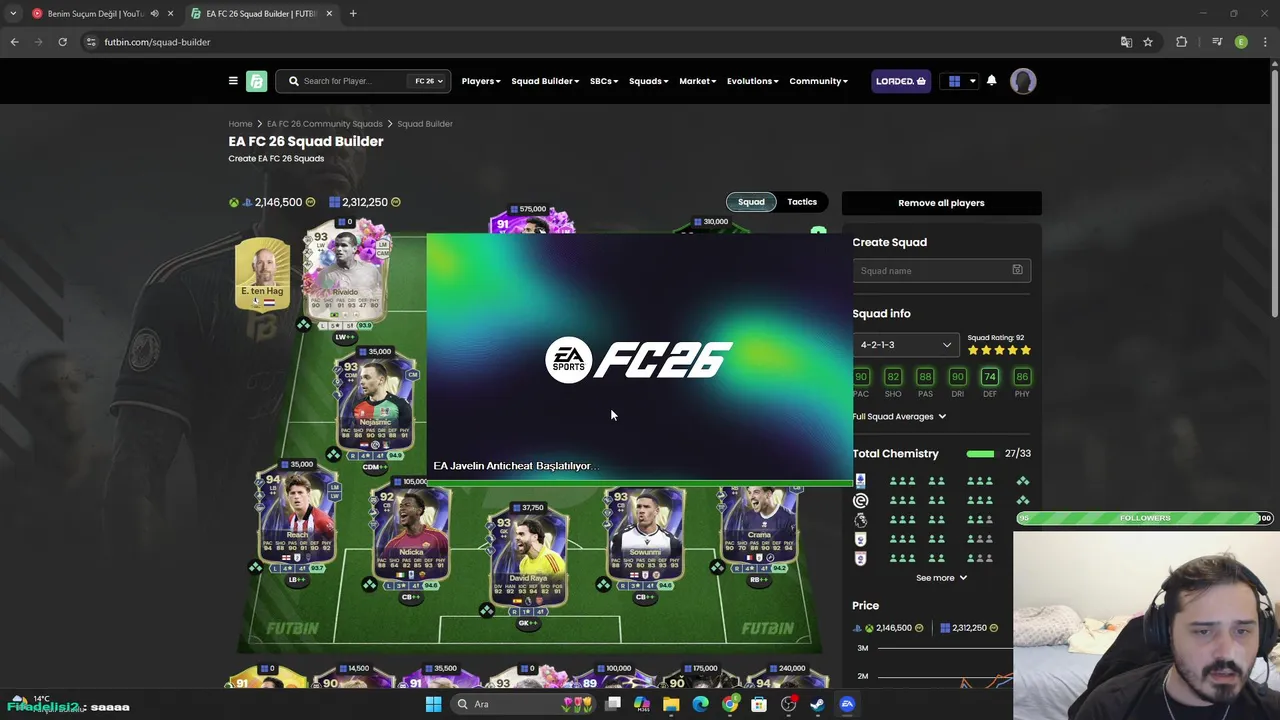Open the Steam taskbar icon
The height and width of the screenshot is (720, 1280).
[x=817, y=704]
